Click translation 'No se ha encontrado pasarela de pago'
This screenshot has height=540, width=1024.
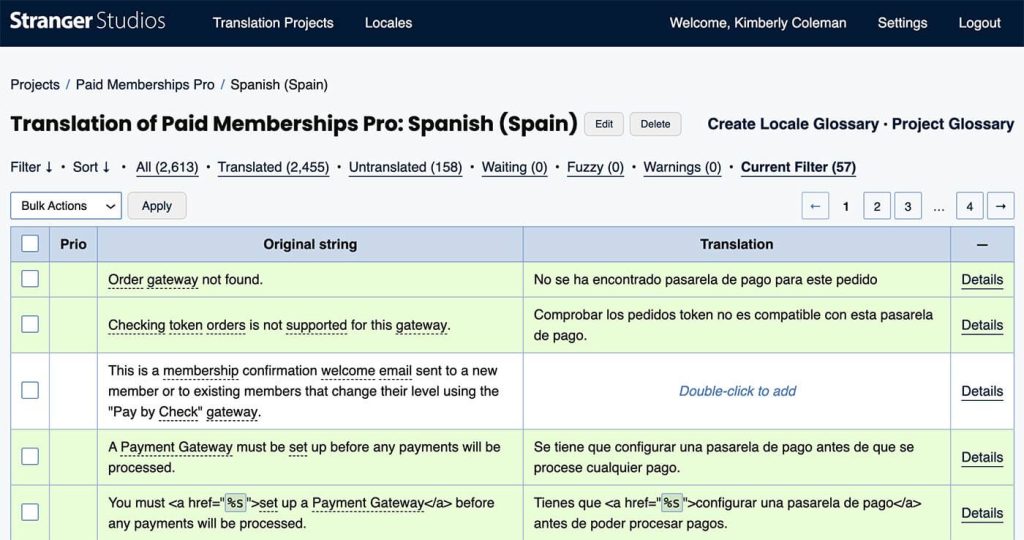point(705,279)
